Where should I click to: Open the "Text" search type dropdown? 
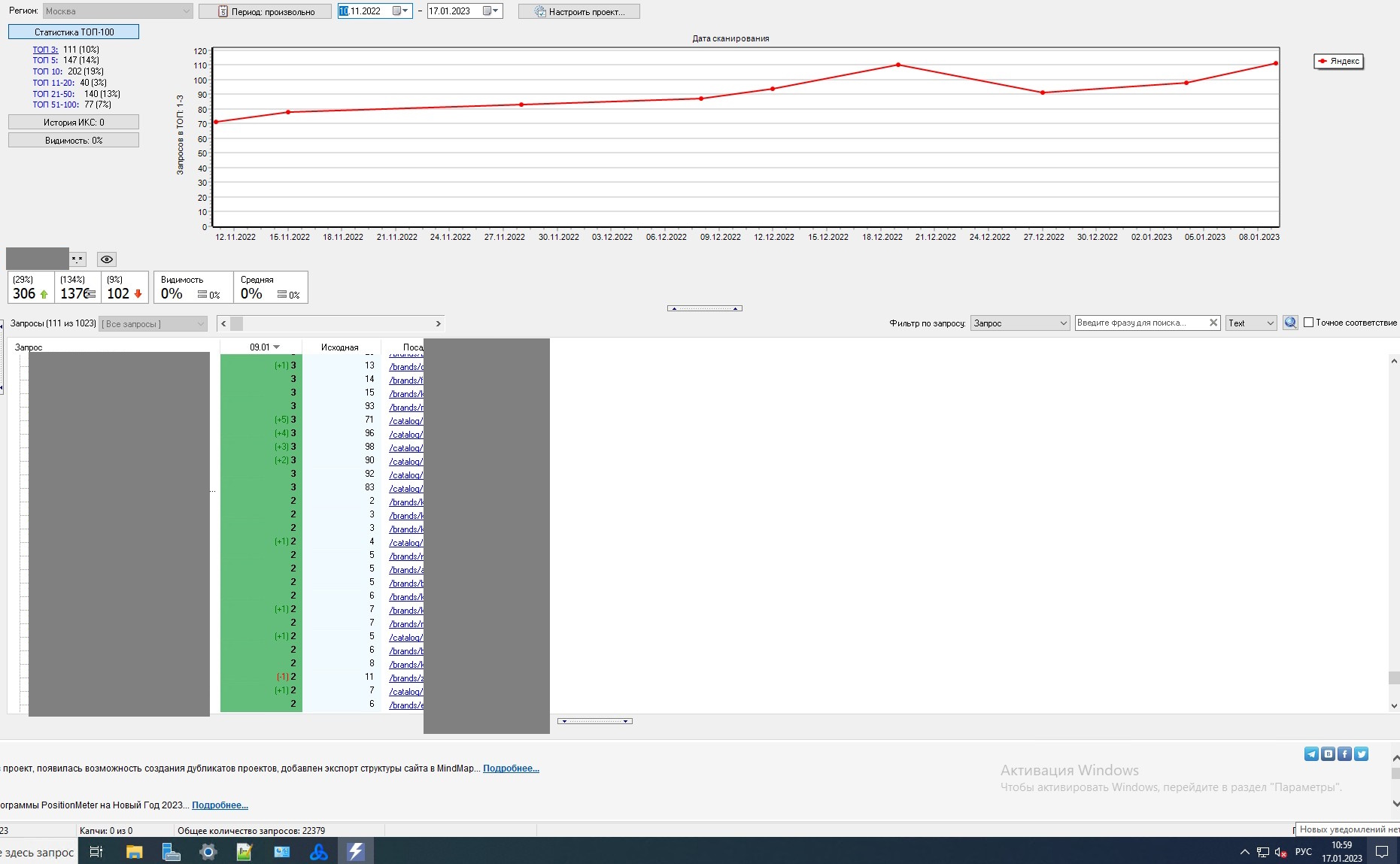(1250, 323)
